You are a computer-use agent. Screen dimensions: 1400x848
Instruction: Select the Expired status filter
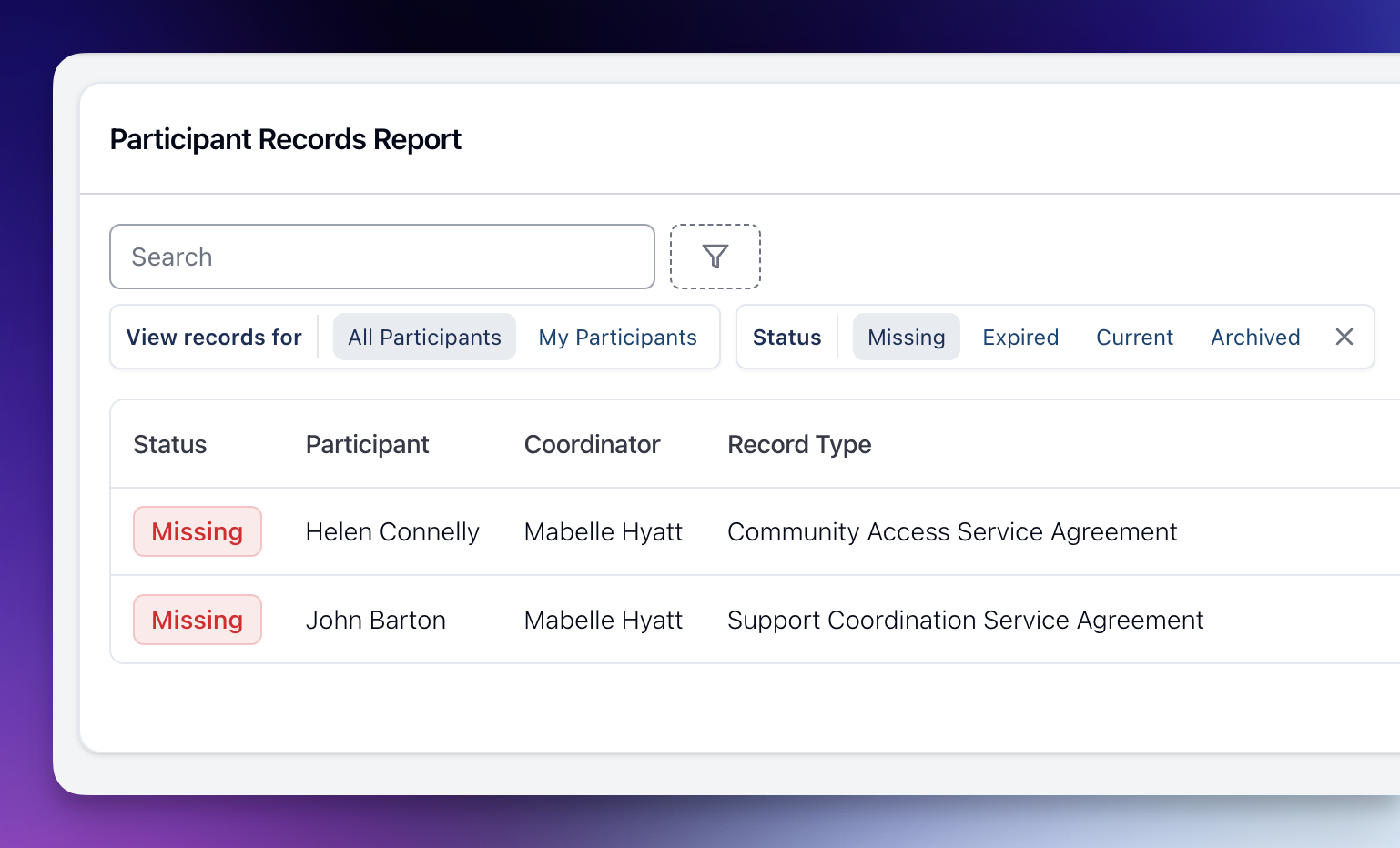1020,337
